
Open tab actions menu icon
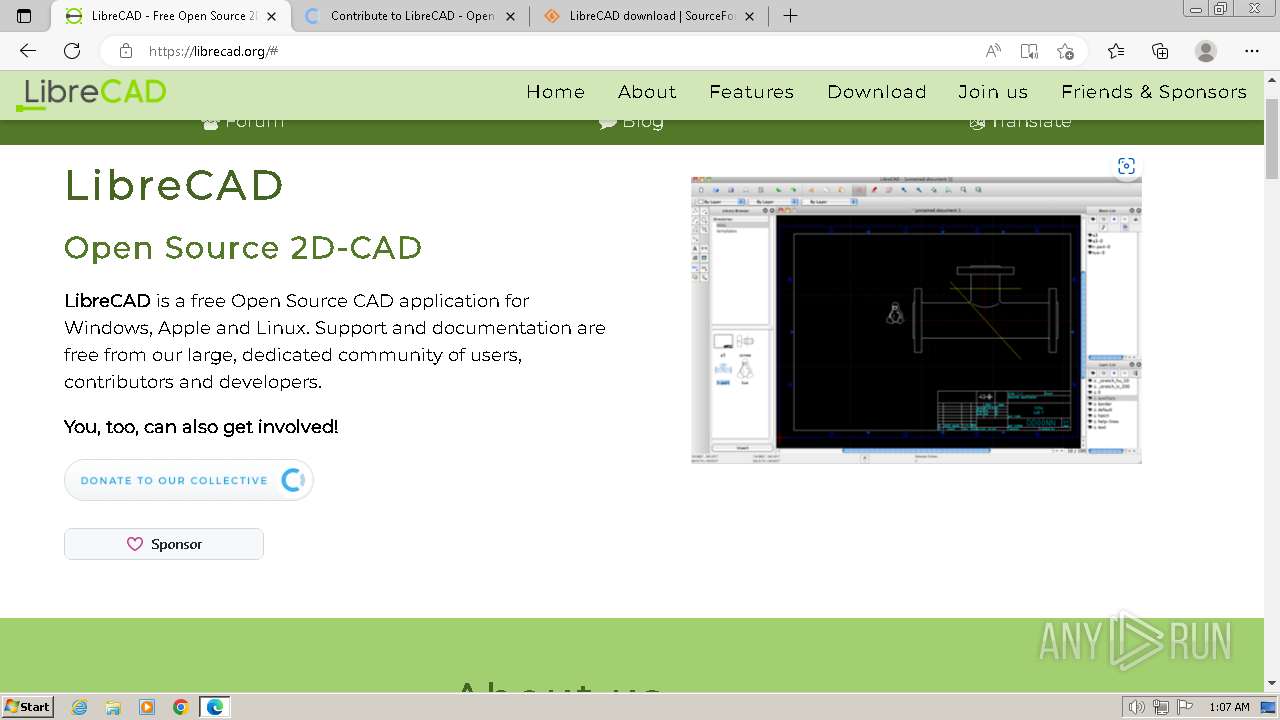point(25,16)
